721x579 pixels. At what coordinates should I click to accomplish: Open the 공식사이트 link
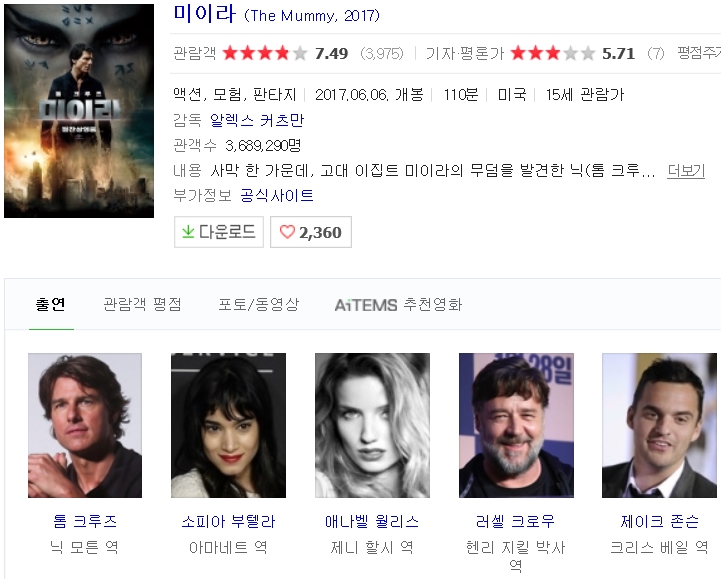tap(277, 195)
